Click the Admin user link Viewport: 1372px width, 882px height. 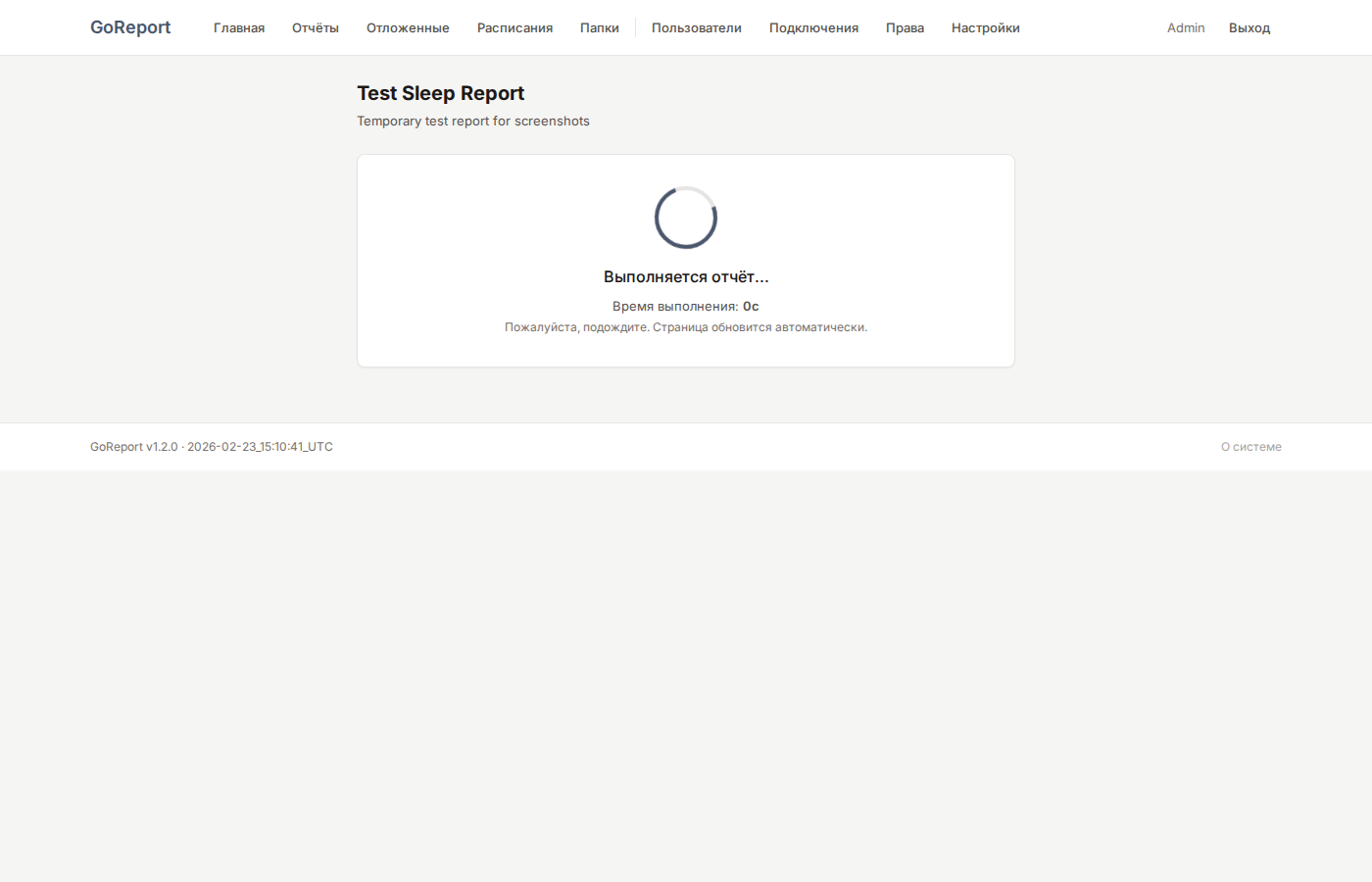coord(1186,27)
